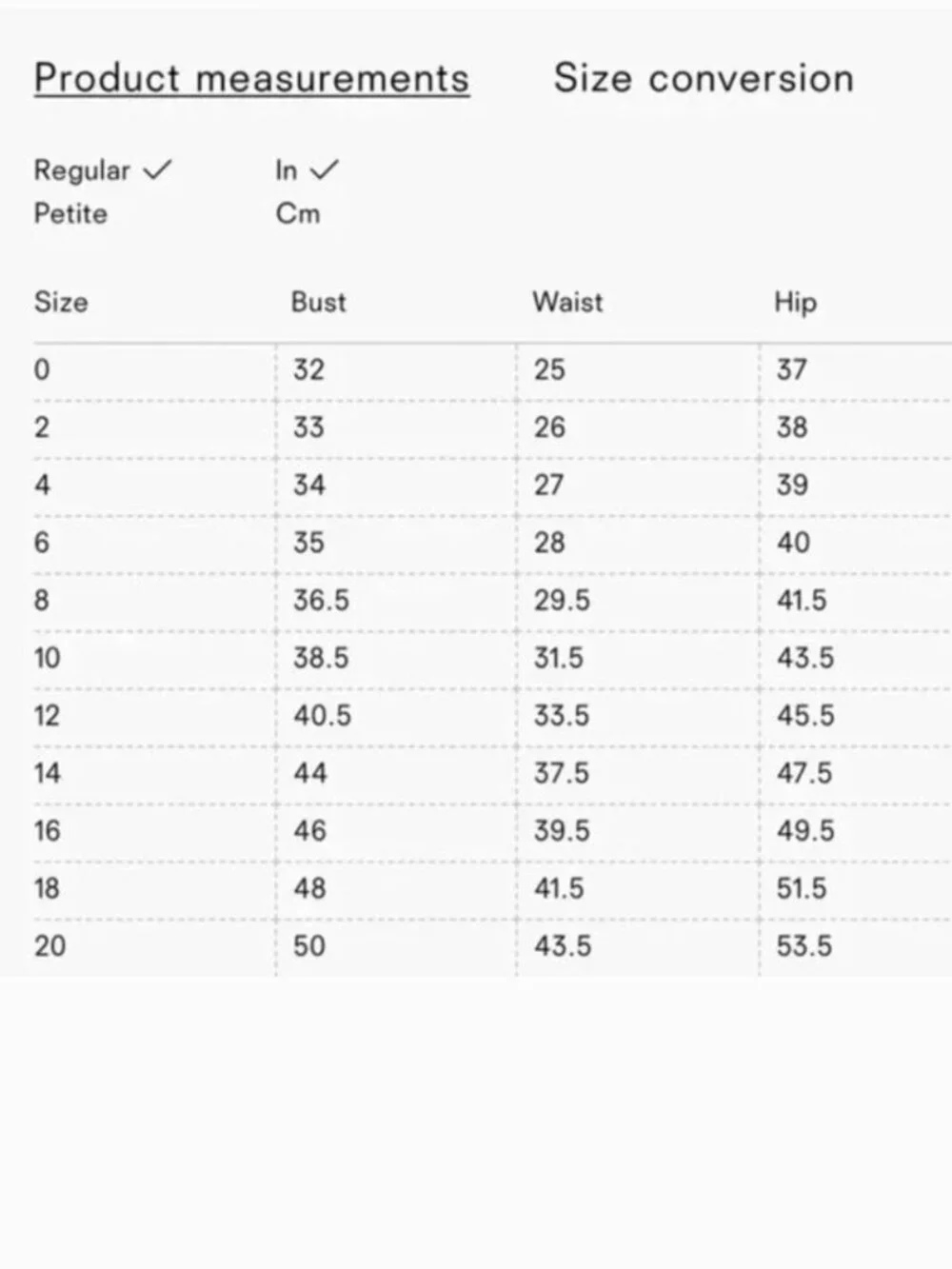This screenshot has height=1269, width=952.
Task: Select the Petite fit option
Action: [x=70, y=213]
